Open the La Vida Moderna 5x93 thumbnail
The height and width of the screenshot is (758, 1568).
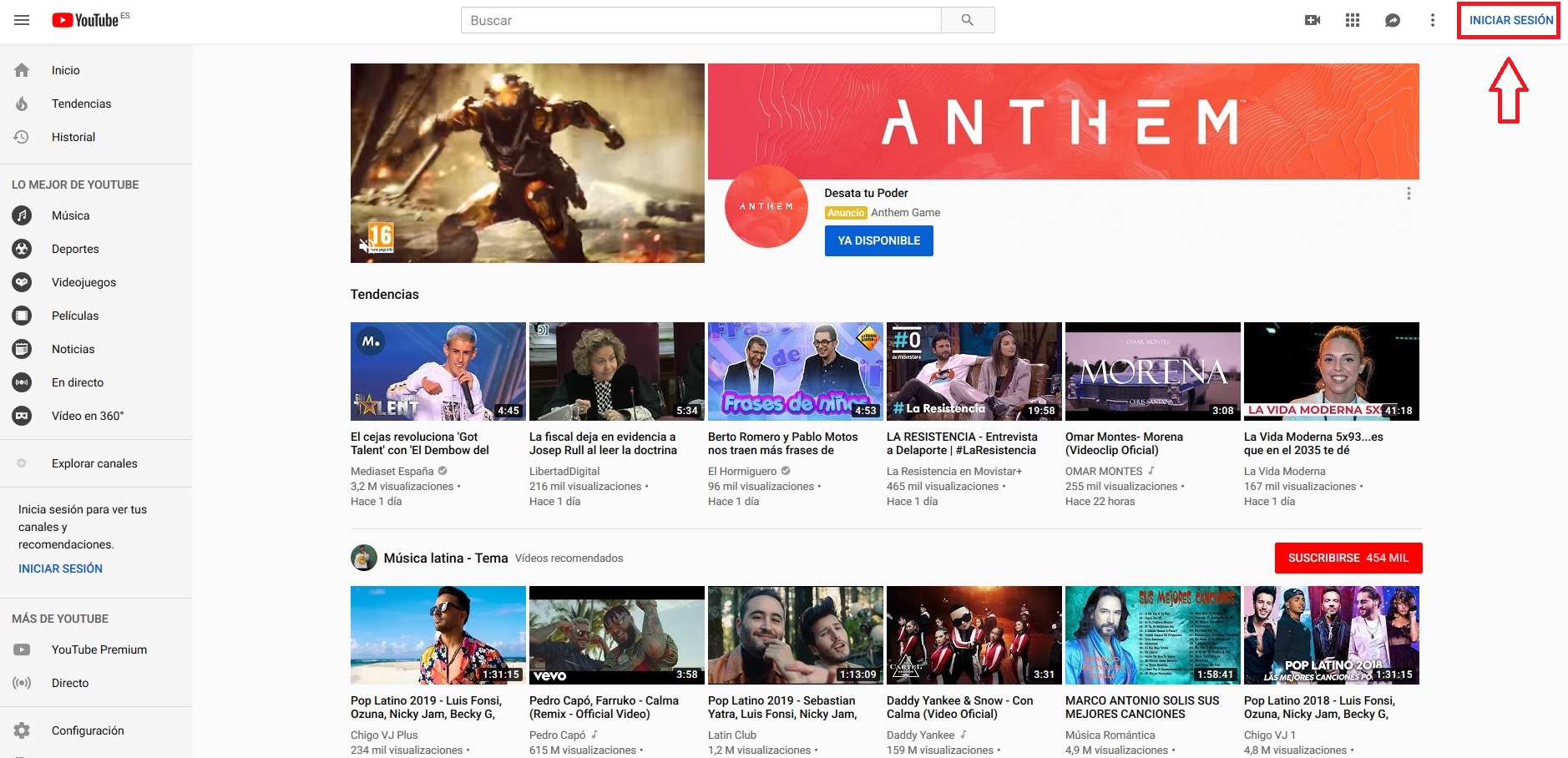click(x=1332, y=371)
